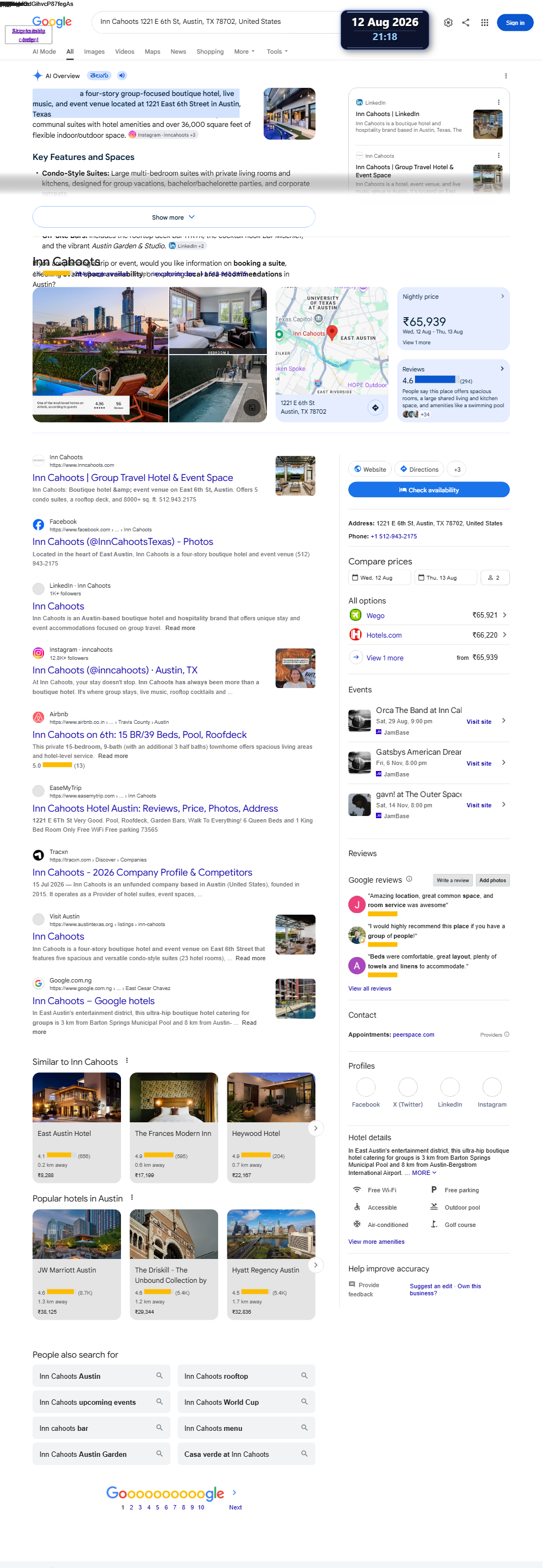549x1568 pixels.
Task: Expand the Orca The Band event chevron
Action: (x=503, y=720)
